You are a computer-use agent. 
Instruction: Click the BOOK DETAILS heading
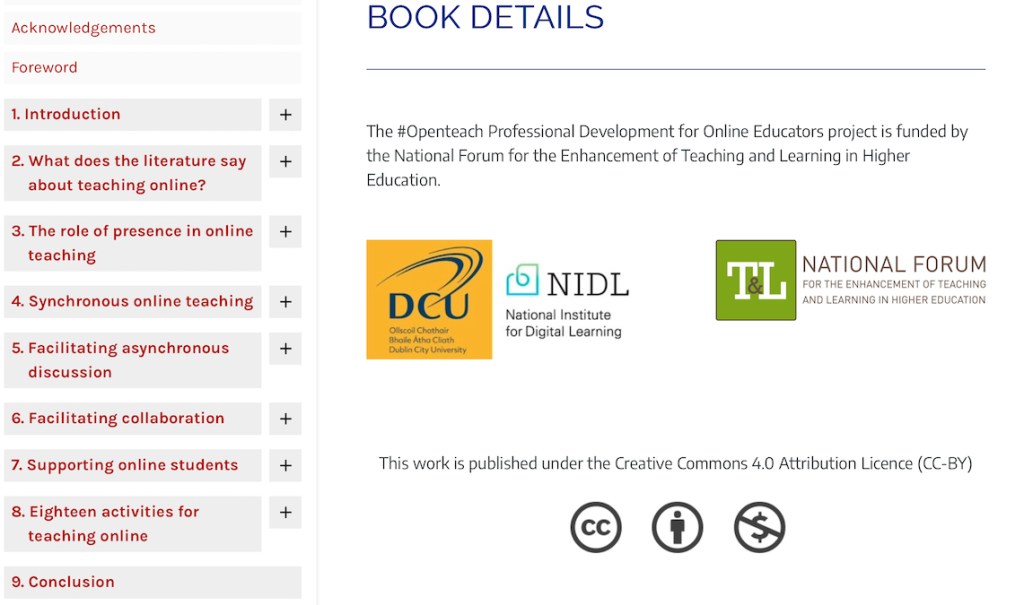pyautogui.click(x=485, y=17)
